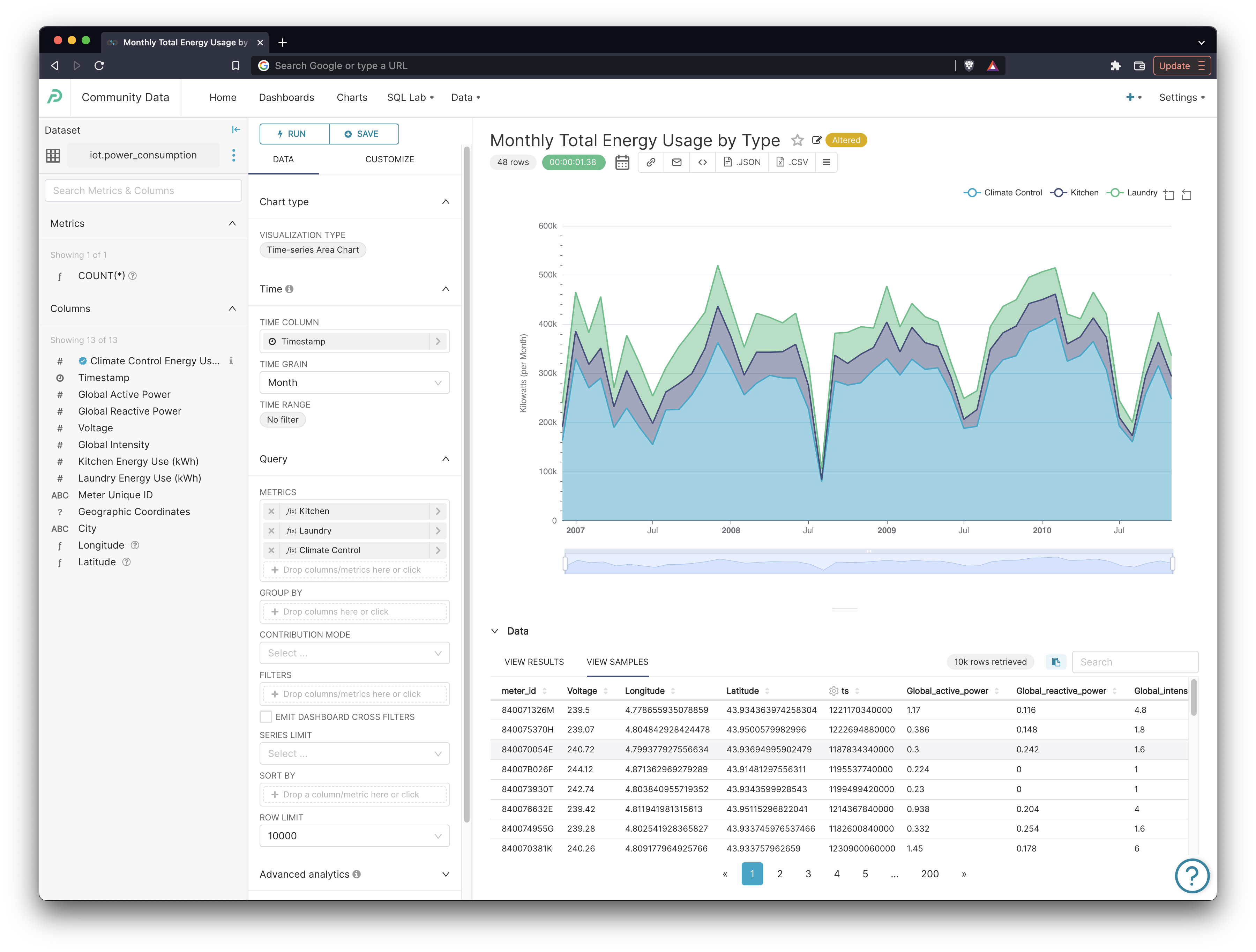Open the calendar annotation icon

(622, 163)
